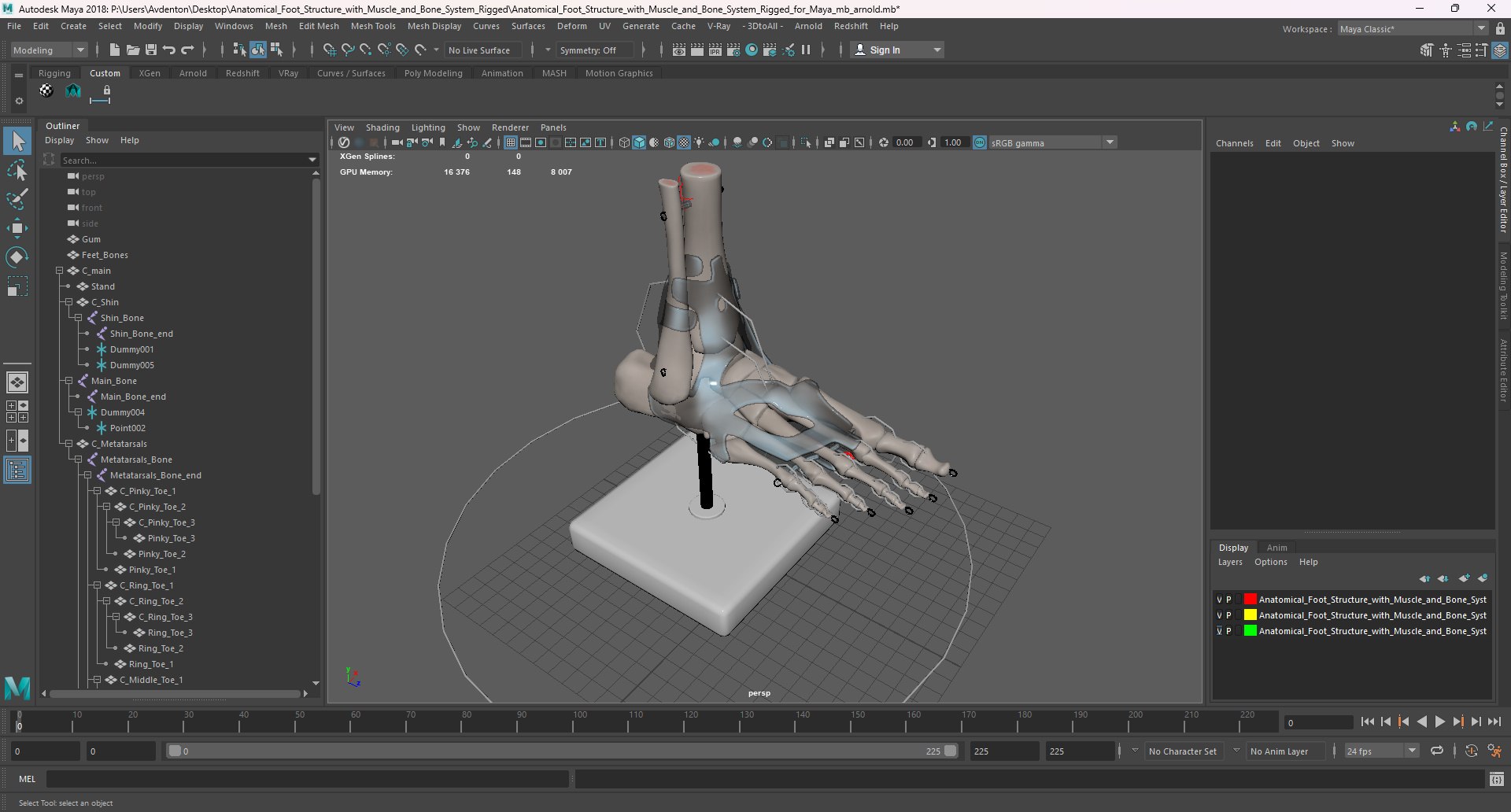Click the Redo arrow icon
This screenshot has height=812, width=1511.
187,50
